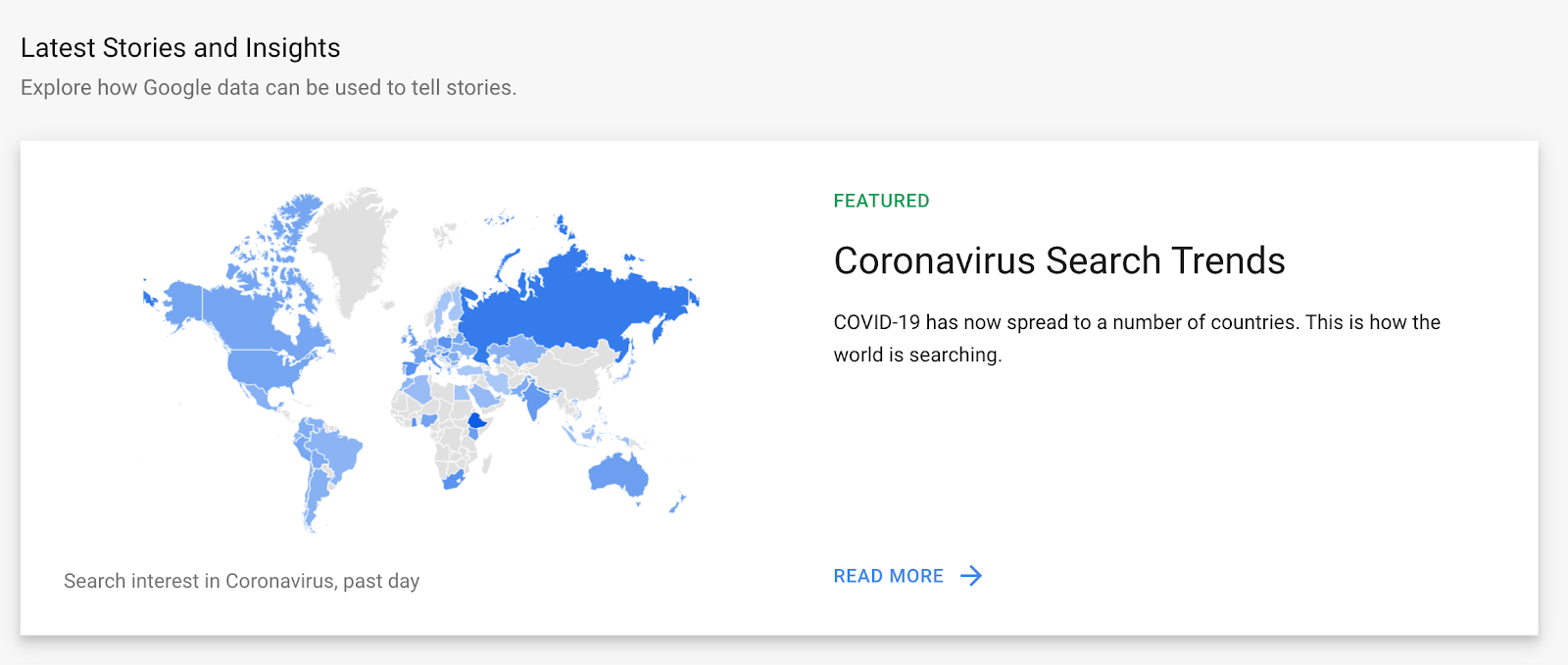Click the 'Search interest in Coronavirus' caption
The image size is (1568, 665).
(x=241, y=581)
